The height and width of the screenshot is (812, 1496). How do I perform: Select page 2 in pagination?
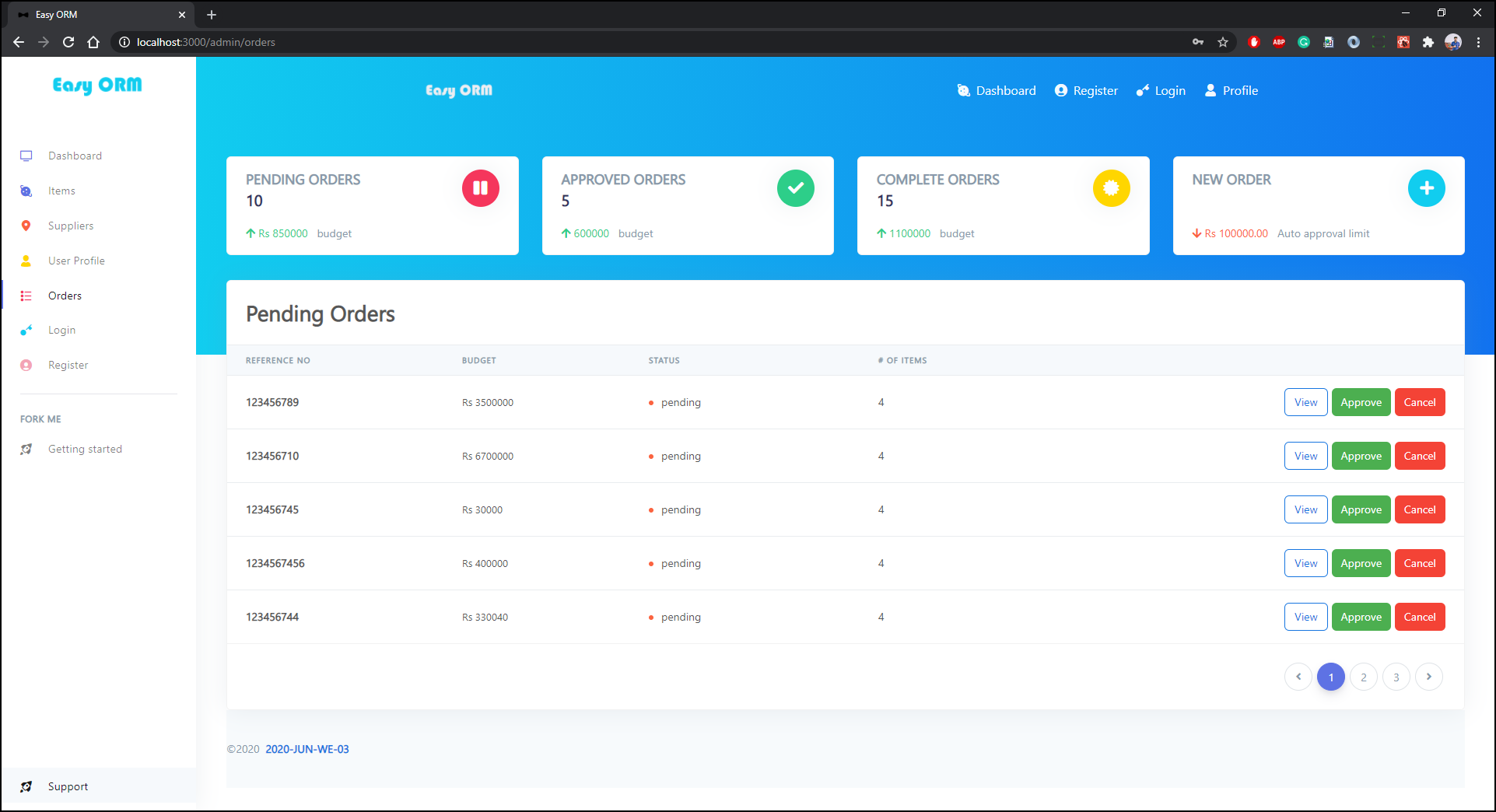[1364, 677]
